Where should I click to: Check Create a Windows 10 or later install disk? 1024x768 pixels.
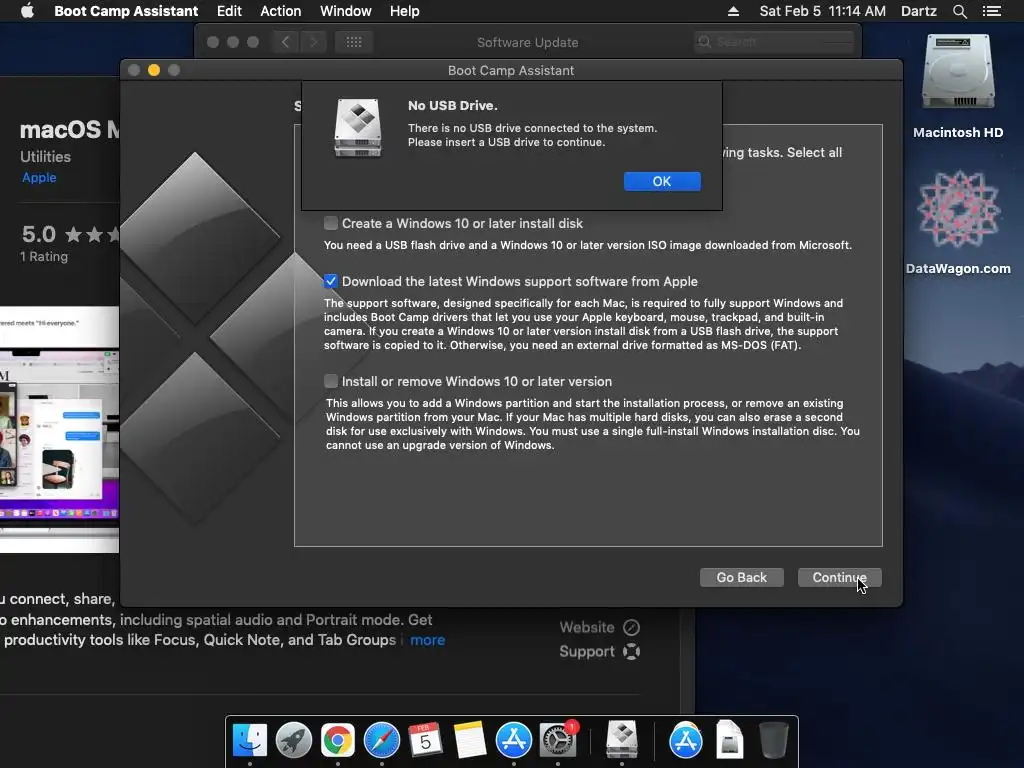(x=331, y=223)
